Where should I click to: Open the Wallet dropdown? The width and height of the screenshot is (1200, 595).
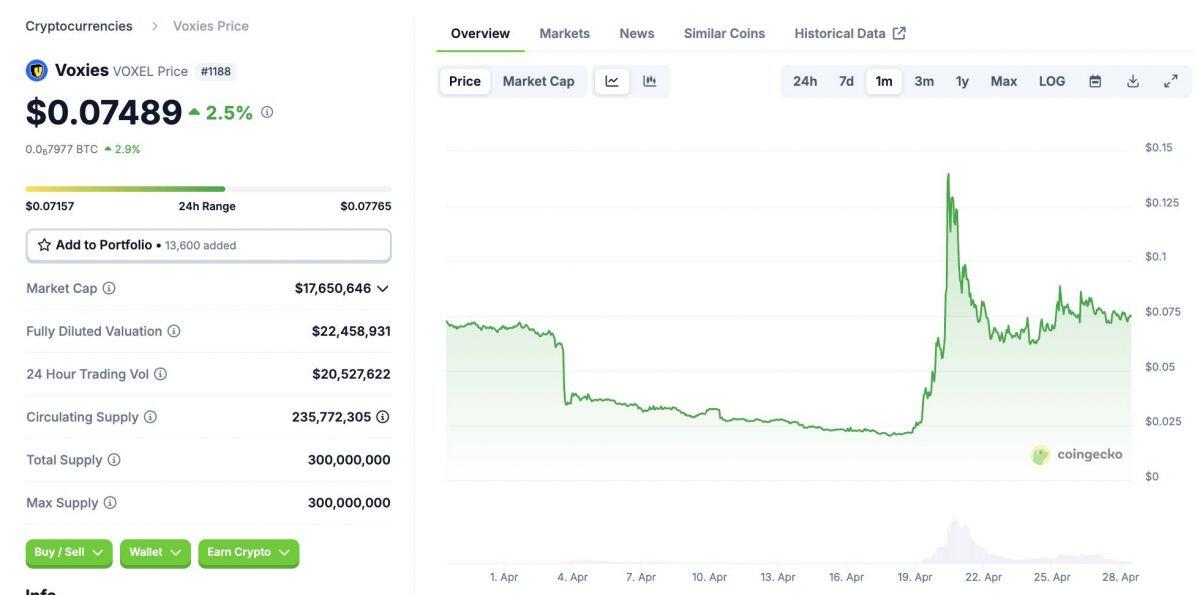pyautogui.click(x=155, y=553)
